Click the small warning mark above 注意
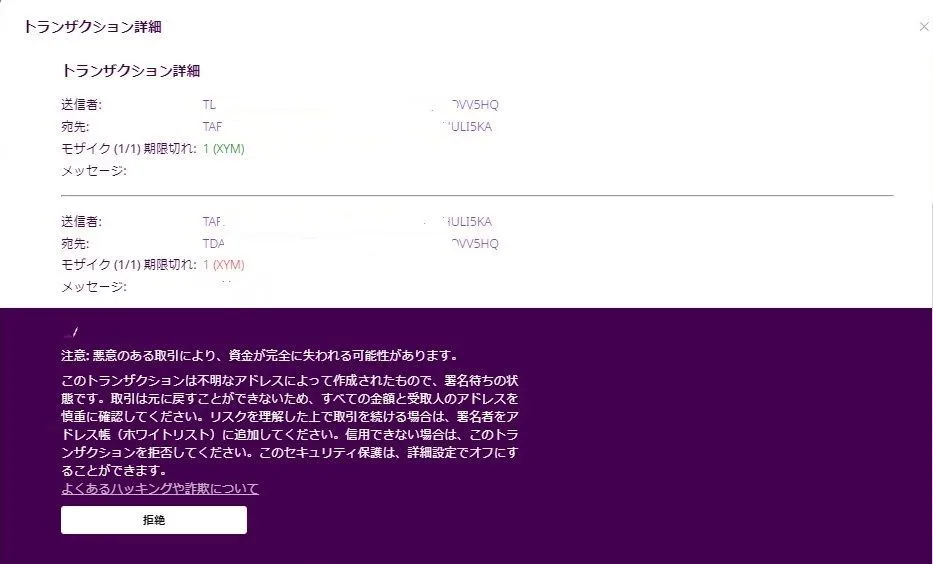 click(x=71, y=331)
